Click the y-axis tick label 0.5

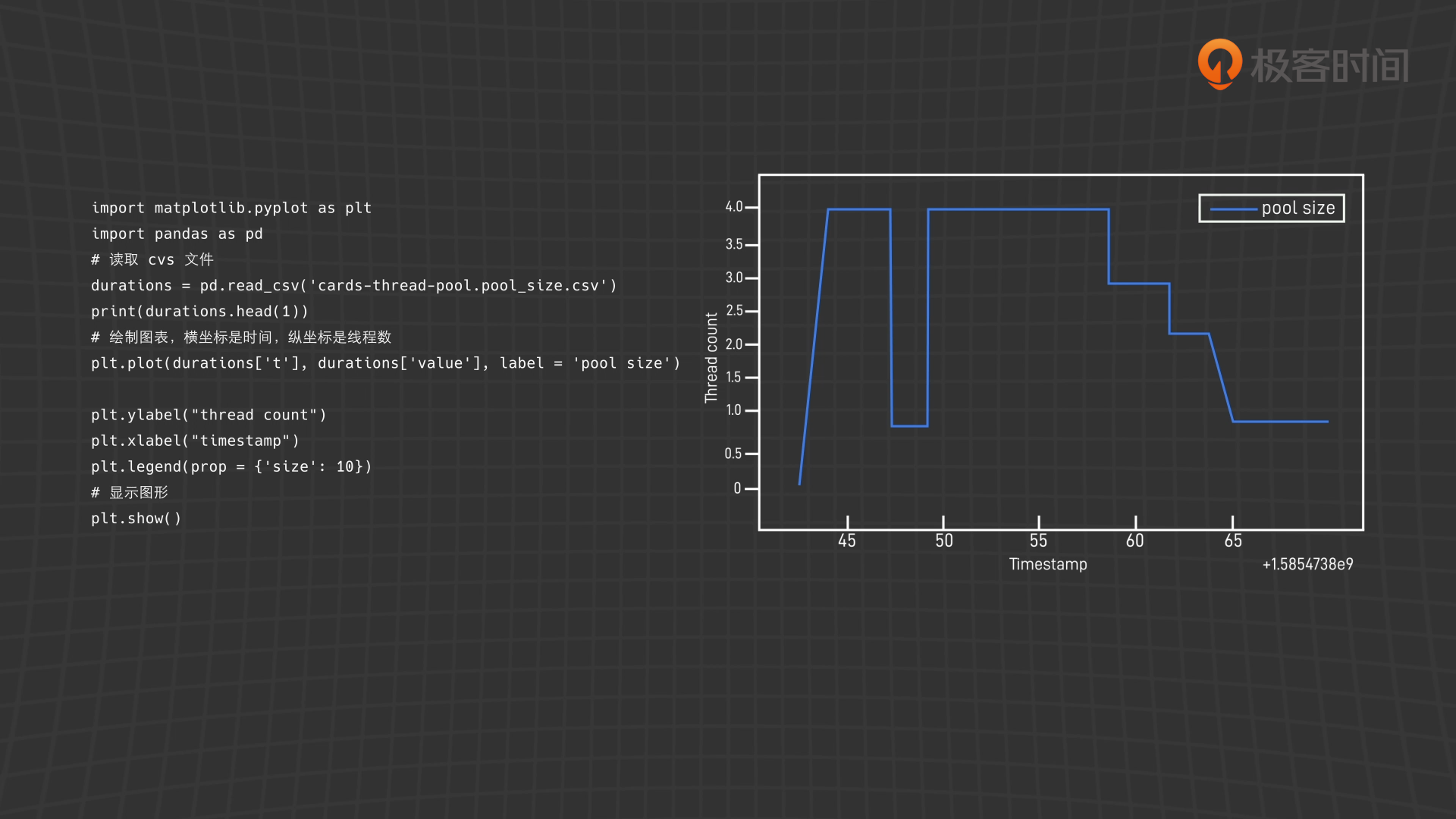tap(733, 453)
